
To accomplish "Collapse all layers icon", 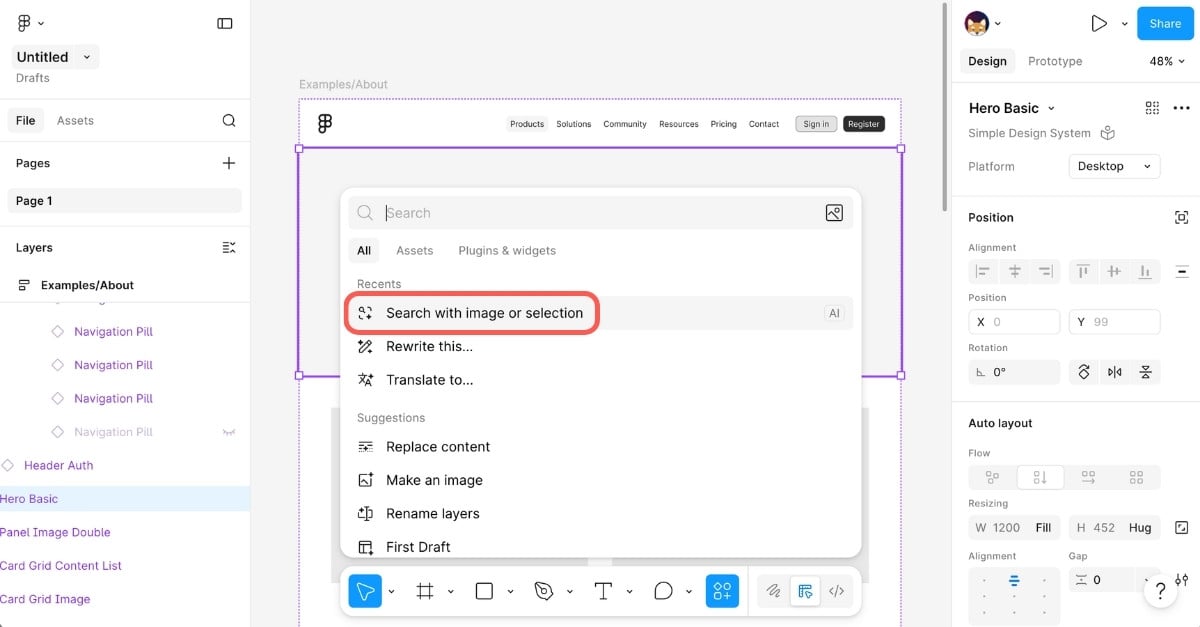I will pyautogui.click(x=229, y=248).
